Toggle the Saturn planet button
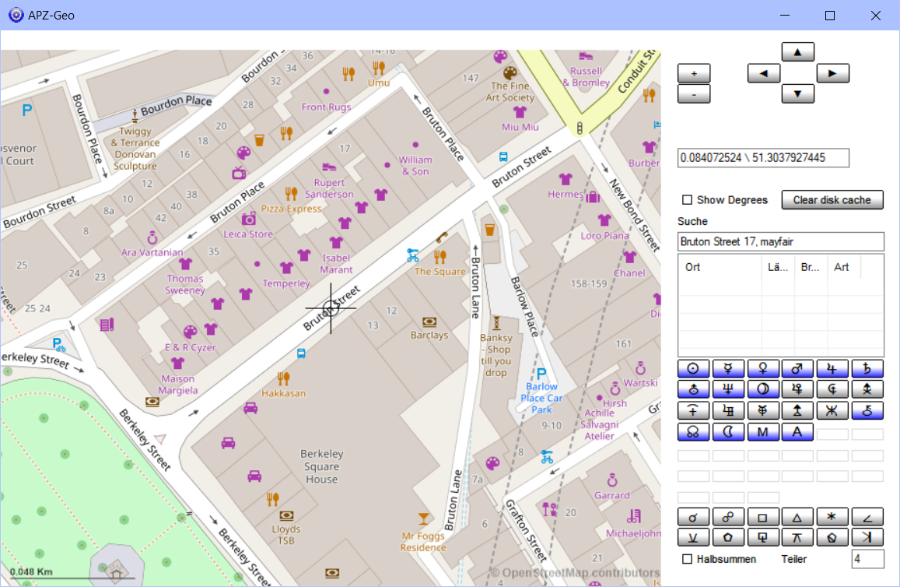 [867, 369]
